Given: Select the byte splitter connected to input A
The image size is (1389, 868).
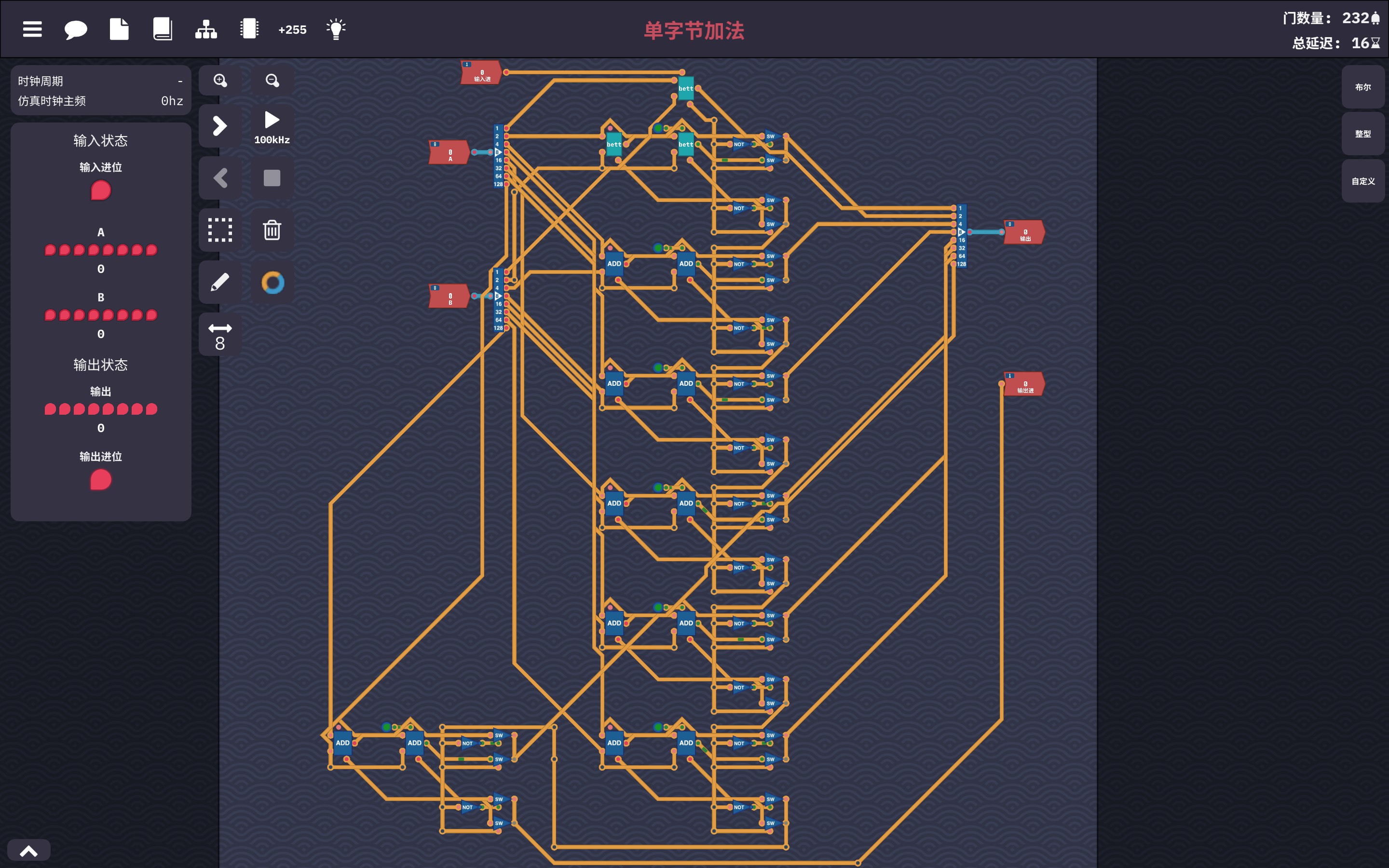Looking at the screenshot, I should (x=498, y=156).
